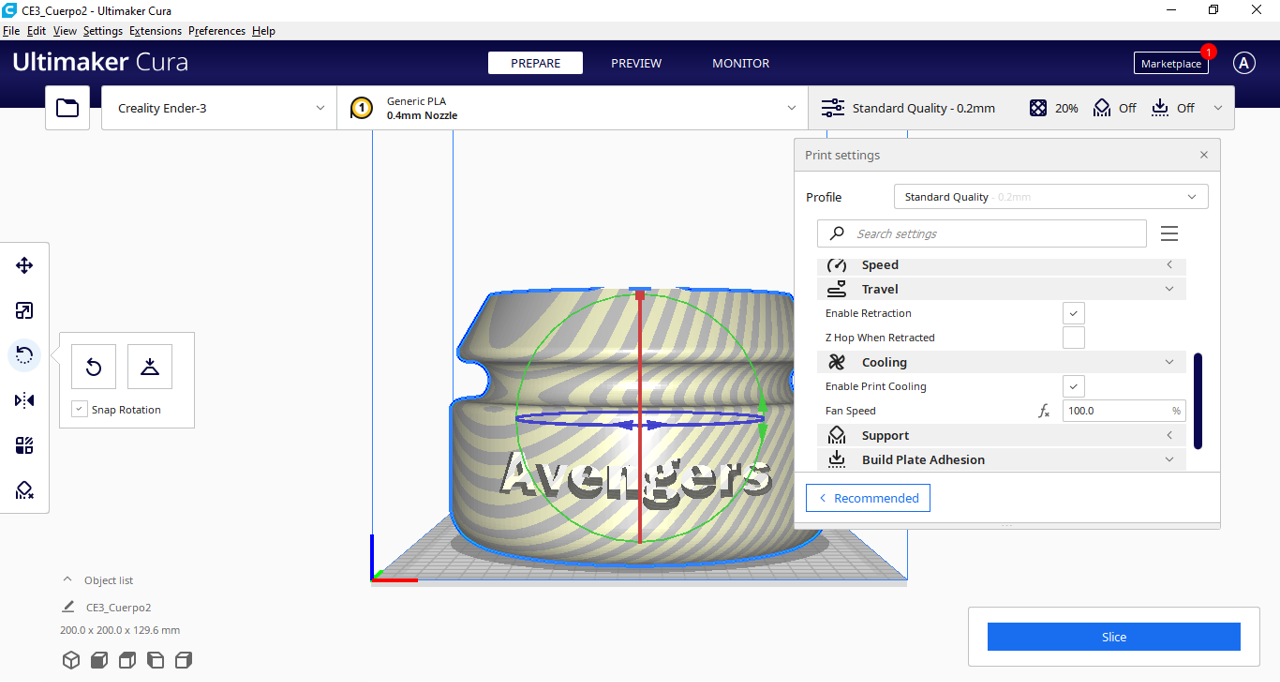Toggle Z Hop When Retracted checkbox
This screenshot has width=1280, height=682.
pos(1073,338)
